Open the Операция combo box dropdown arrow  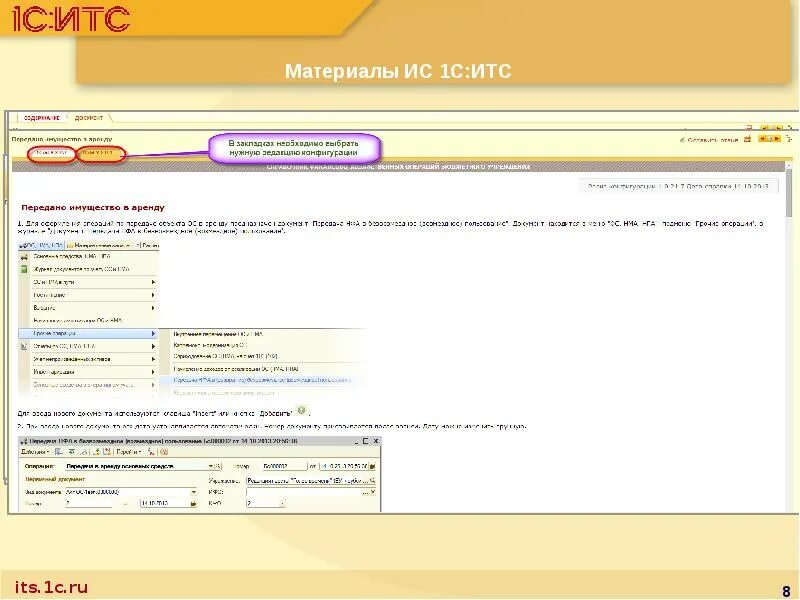click(x=211, y=466)
